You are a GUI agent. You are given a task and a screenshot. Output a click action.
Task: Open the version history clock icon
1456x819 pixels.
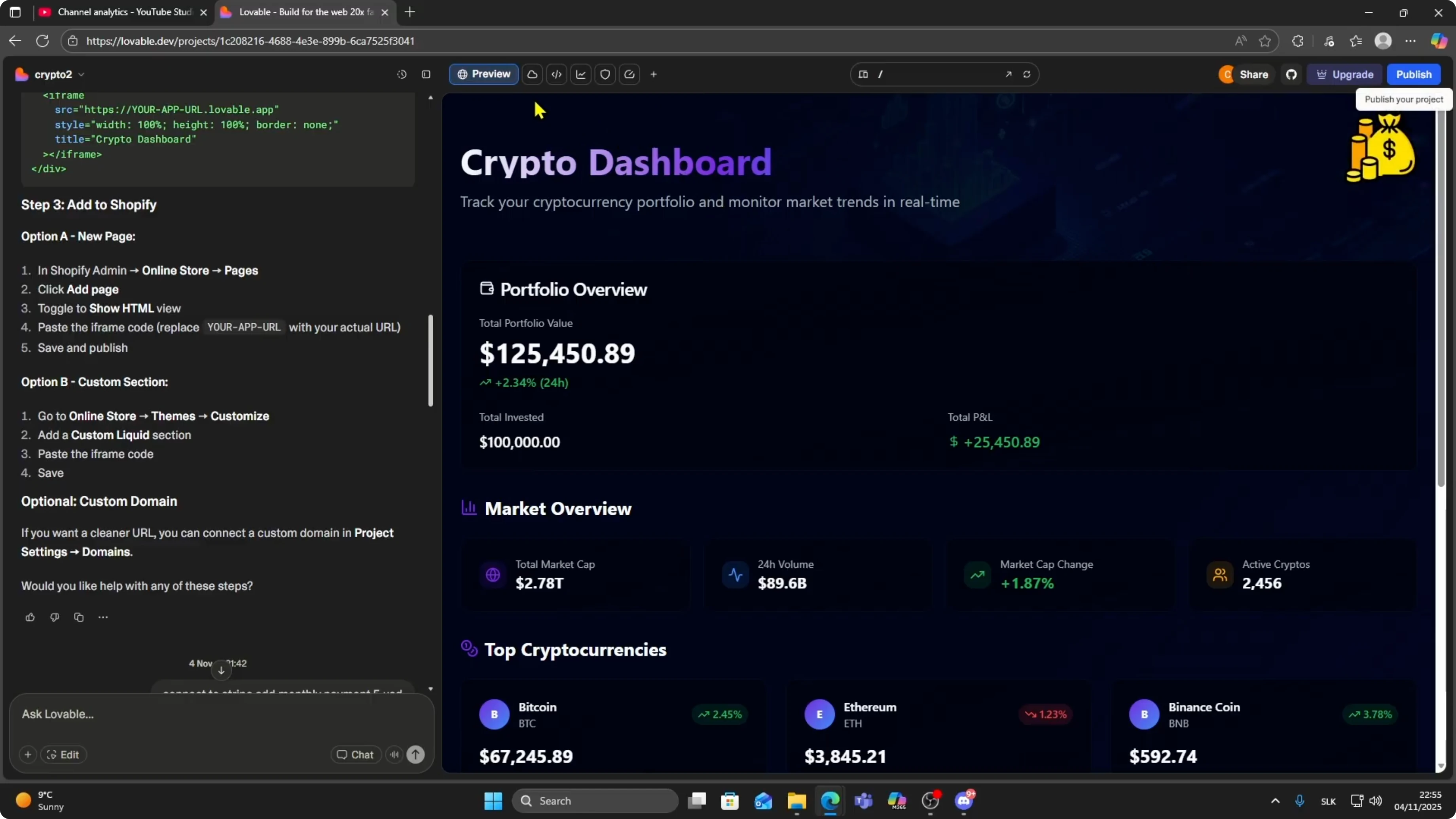coord(402,75)
